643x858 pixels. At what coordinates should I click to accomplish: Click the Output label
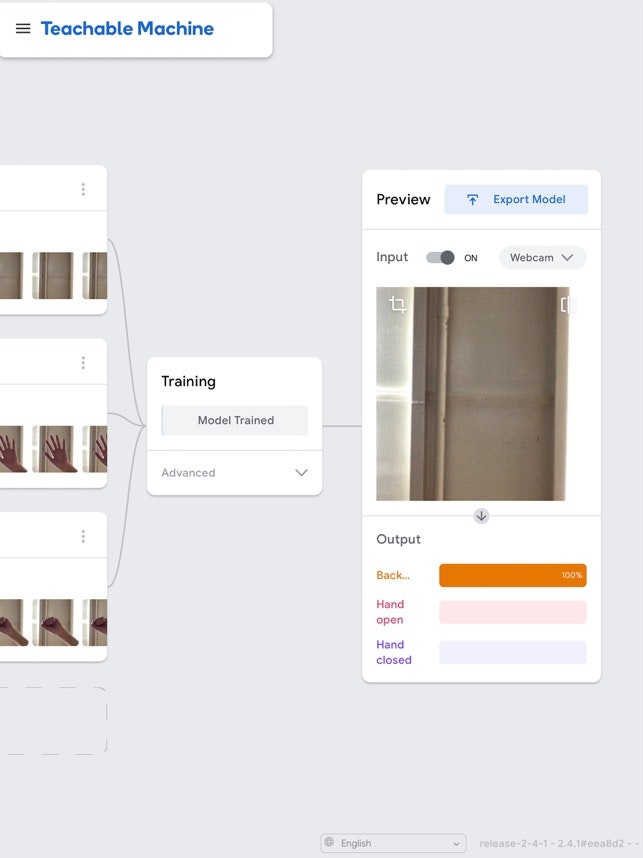tap(398, 540)
